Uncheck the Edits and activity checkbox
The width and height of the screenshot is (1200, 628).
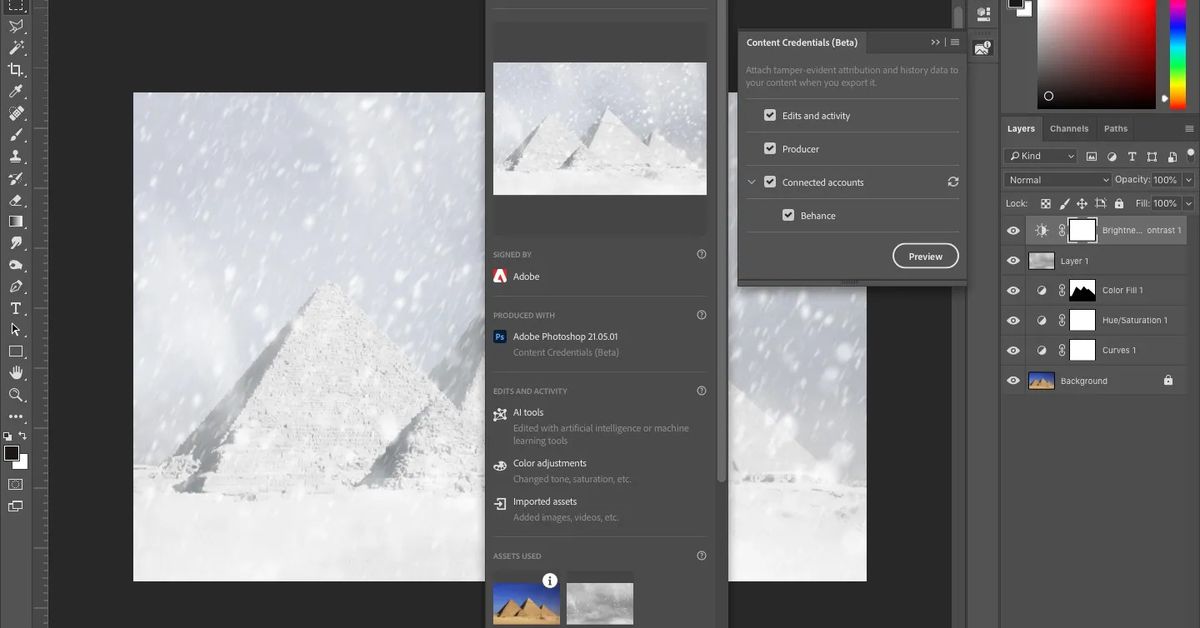click(770, 116)
